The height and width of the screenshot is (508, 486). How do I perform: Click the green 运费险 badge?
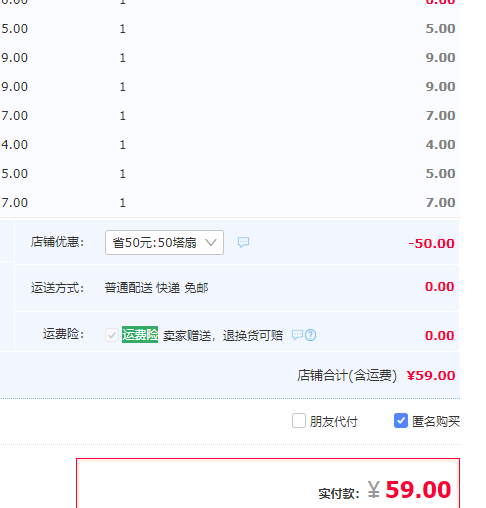click(140, 334)
